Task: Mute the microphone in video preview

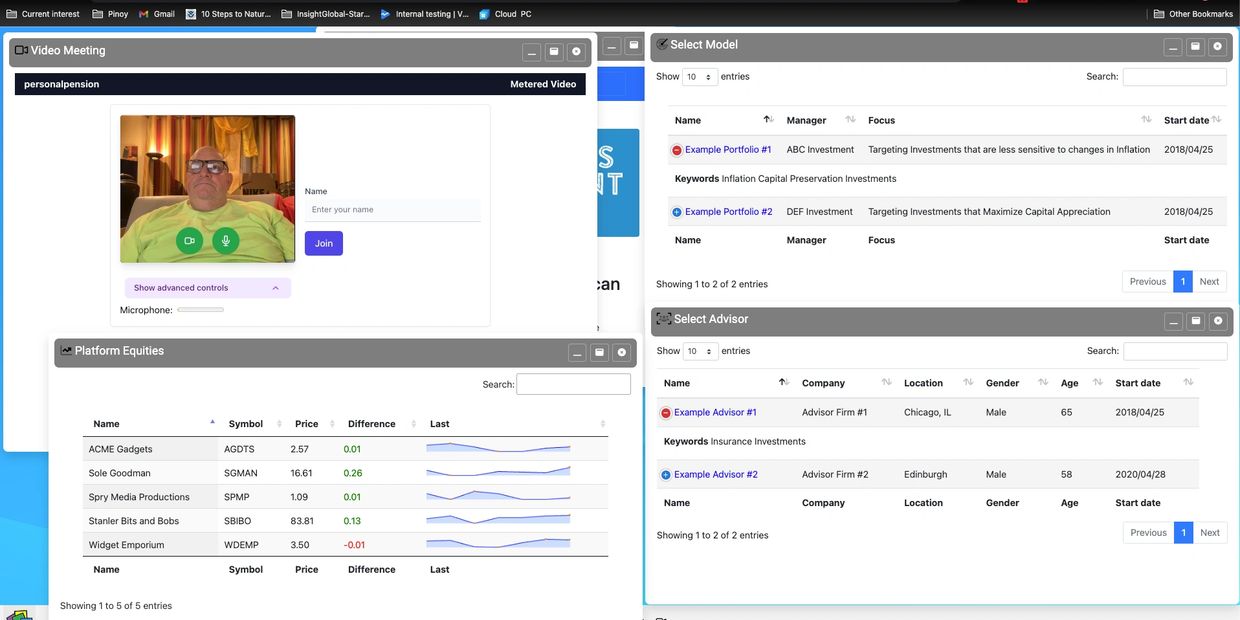Action: (x=226, y=241)
